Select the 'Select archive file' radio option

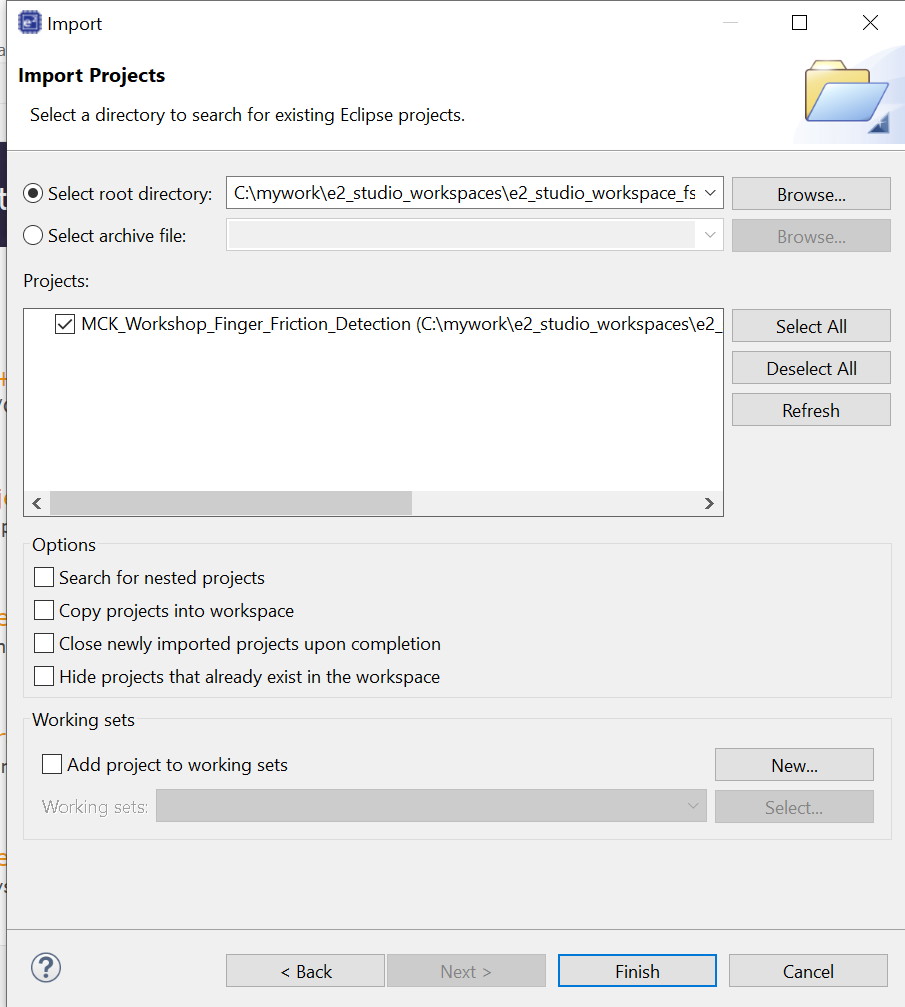click(x=34, y=236)
